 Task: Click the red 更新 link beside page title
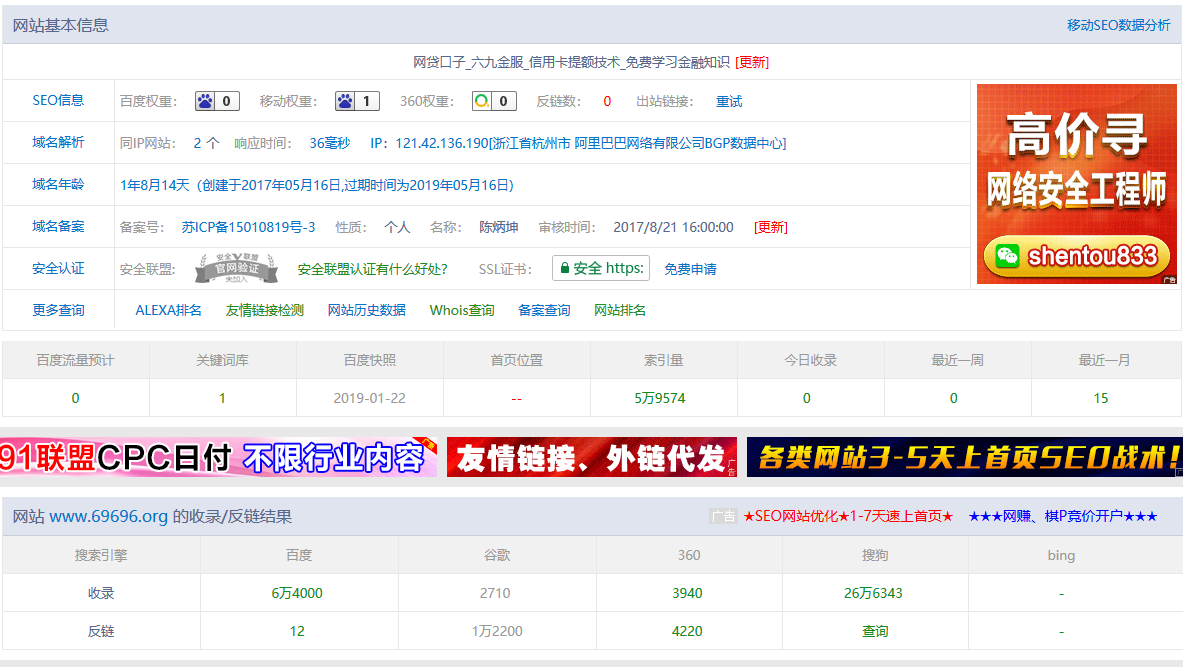coord(752,62)
